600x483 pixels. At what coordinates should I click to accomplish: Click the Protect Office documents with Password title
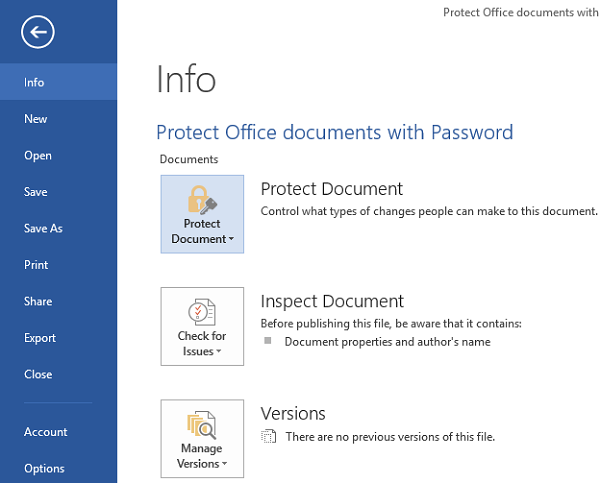coord(334,133)
